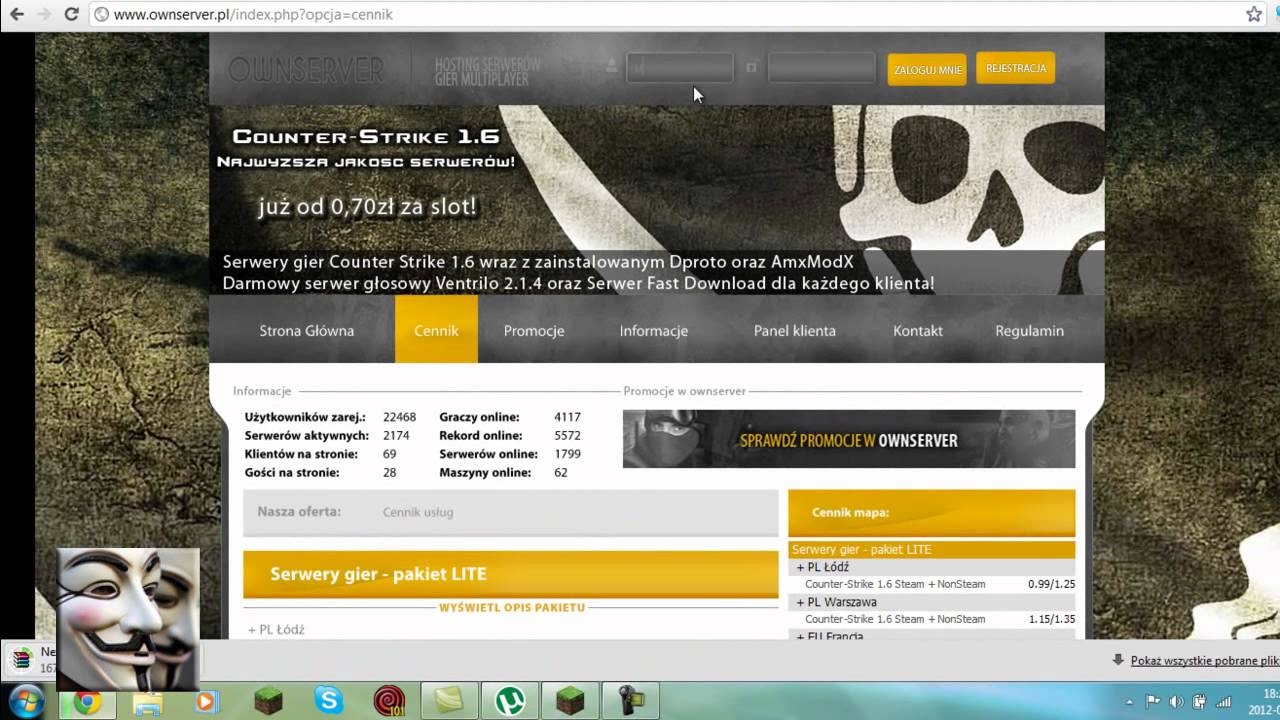Open the Strona Główna tab
The width and height of the screenshot is (1280, 720).
tap(307, 330)
